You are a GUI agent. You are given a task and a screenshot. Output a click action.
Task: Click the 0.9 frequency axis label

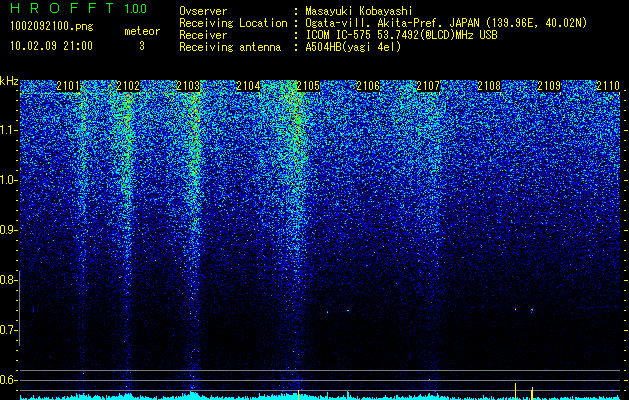click(x=9, y=230)
